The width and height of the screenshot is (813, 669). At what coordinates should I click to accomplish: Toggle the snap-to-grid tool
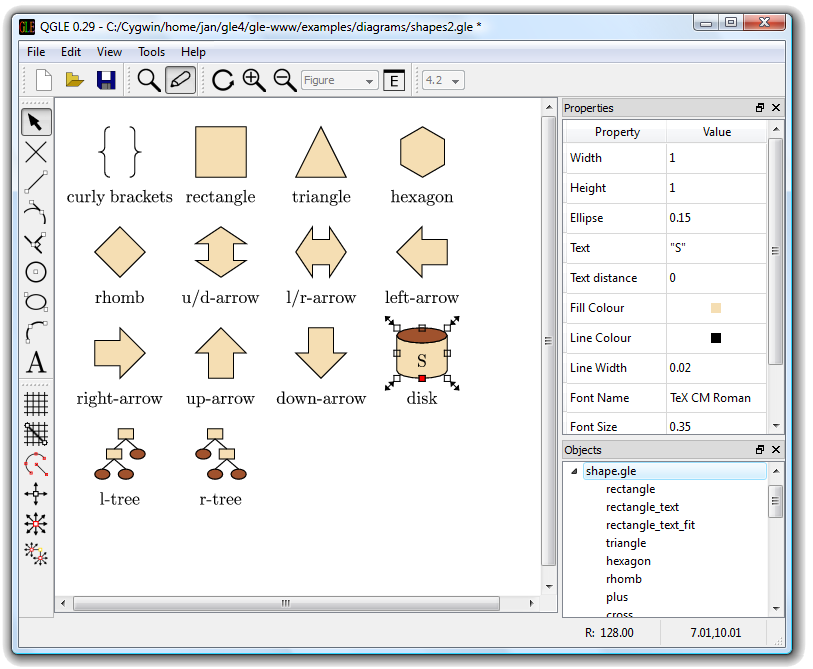click(36, 434)
